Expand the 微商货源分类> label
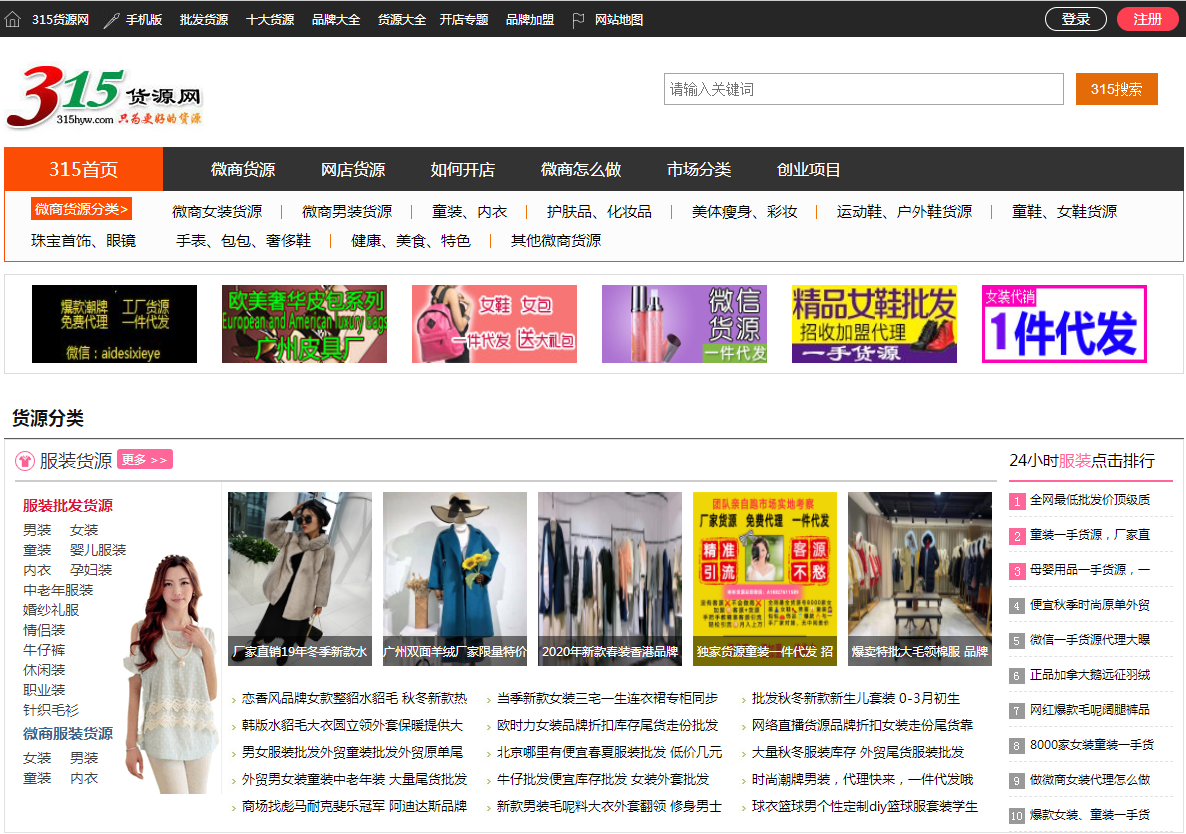 click(x=81, y=209)
